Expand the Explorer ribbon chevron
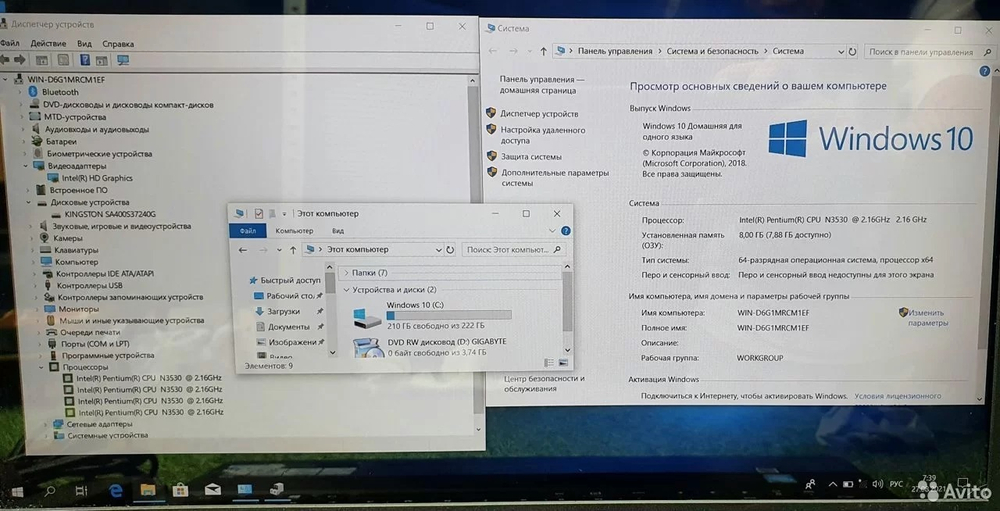This screenshot has width=1000, height=511. [552, 231]
